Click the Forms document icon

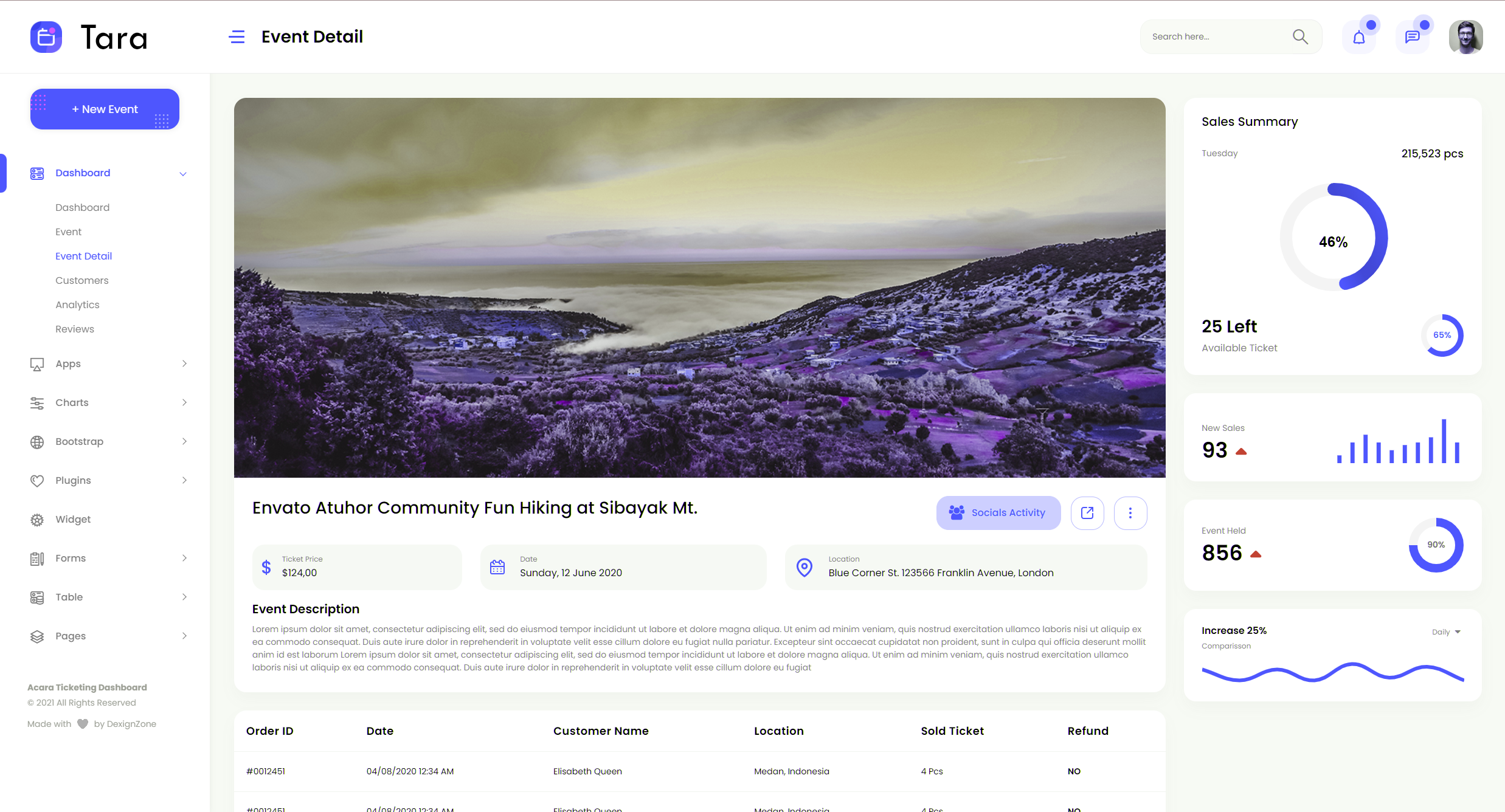37,559
